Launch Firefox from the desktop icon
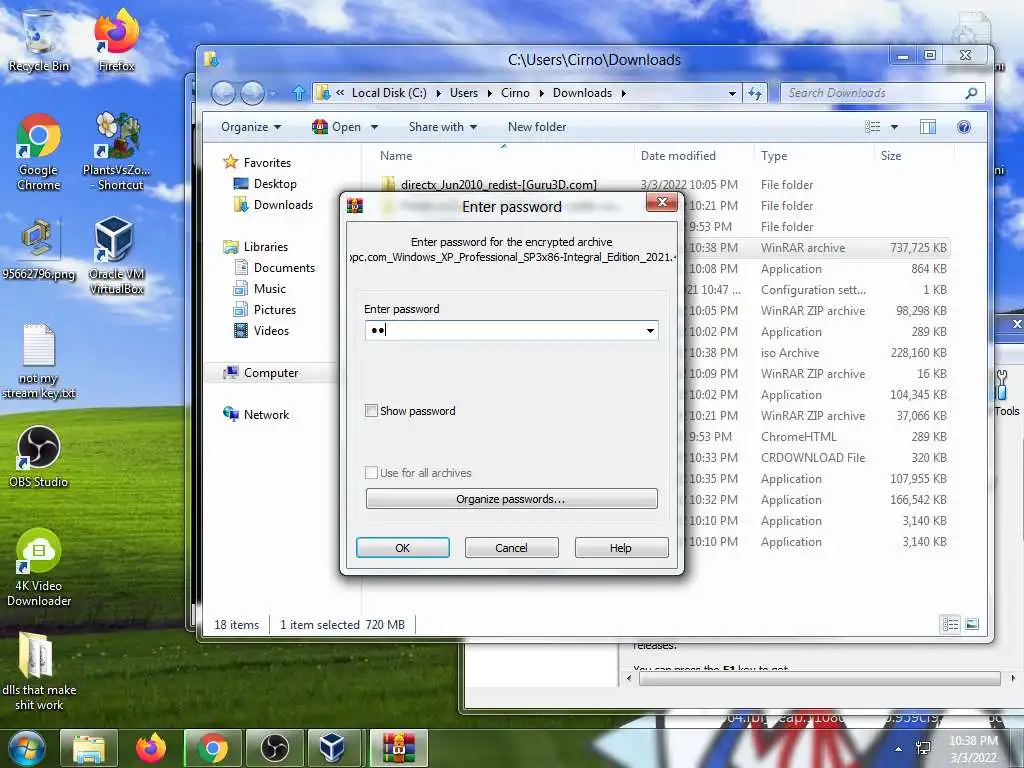The image size is (1024, 768). [x=116, y=40]
